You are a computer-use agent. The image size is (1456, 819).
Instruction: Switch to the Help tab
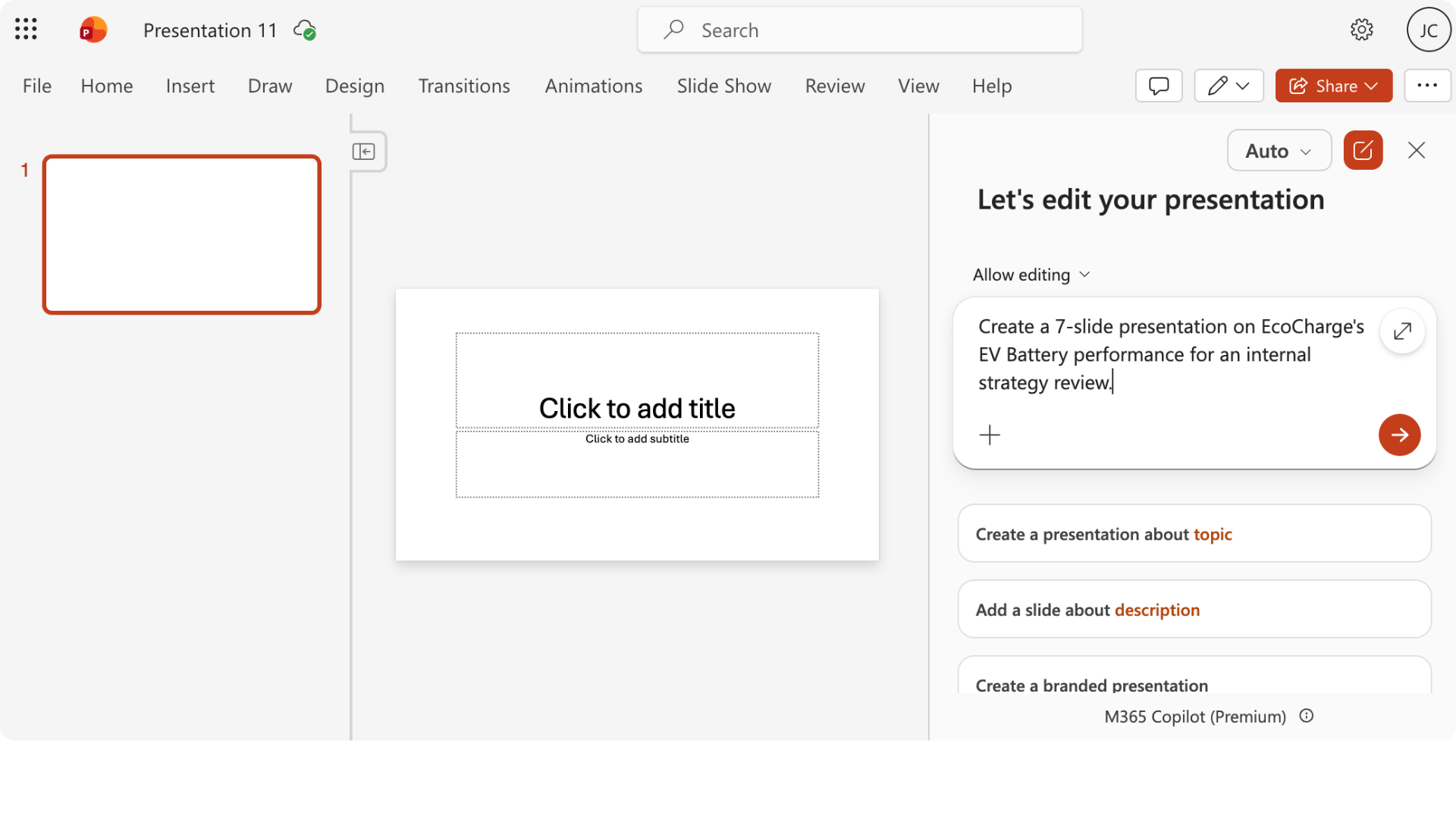click(992, 86)
